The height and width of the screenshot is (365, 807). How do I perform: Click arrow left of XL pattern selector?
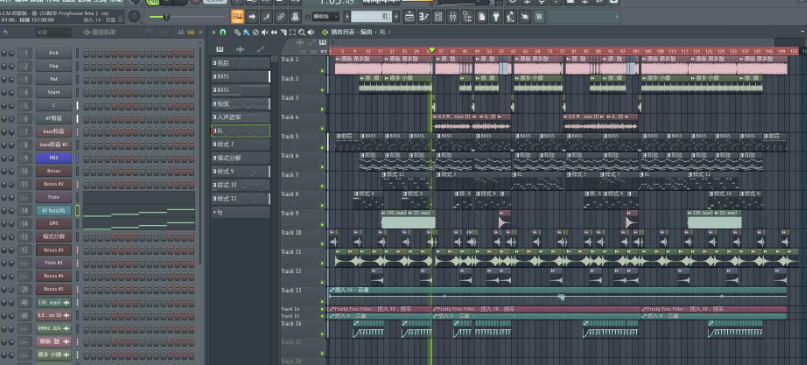(x=347, y=16)
